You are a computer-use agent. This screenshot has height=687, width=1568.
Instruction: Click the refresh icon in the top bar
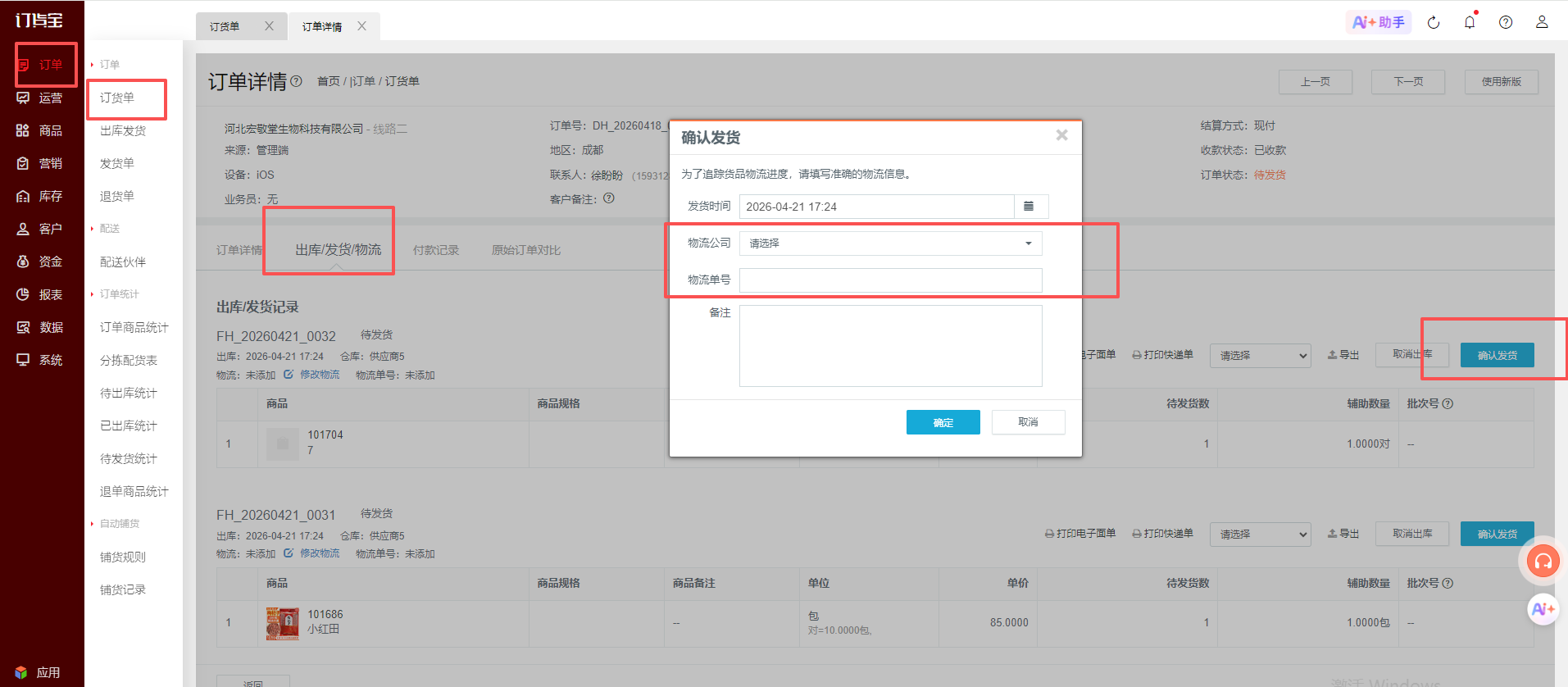click(1434, 22)
